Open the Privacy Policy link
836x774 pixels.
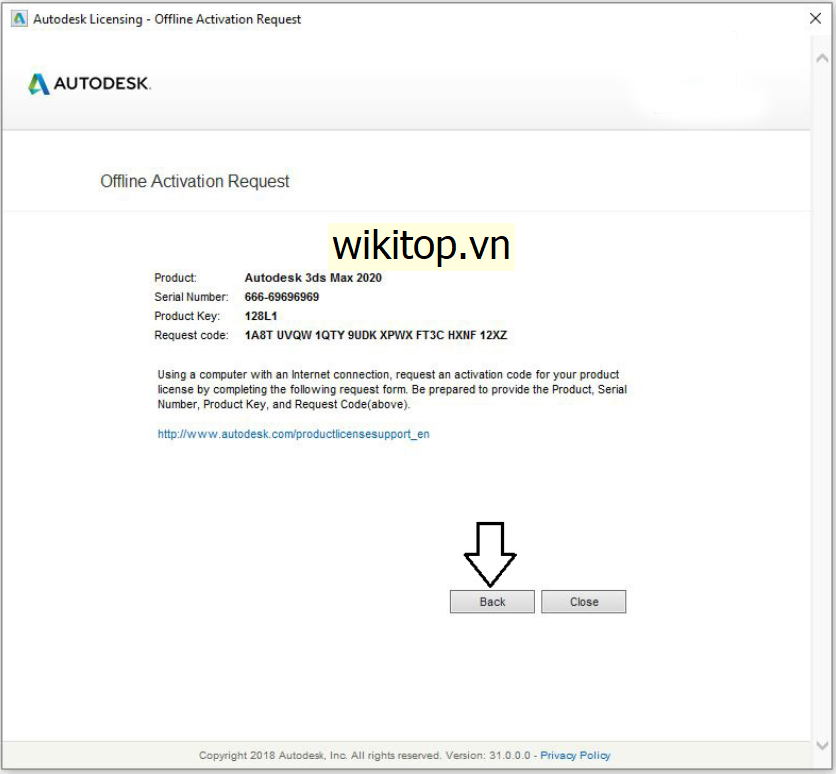pyautogui.click(x=575, y=755)
